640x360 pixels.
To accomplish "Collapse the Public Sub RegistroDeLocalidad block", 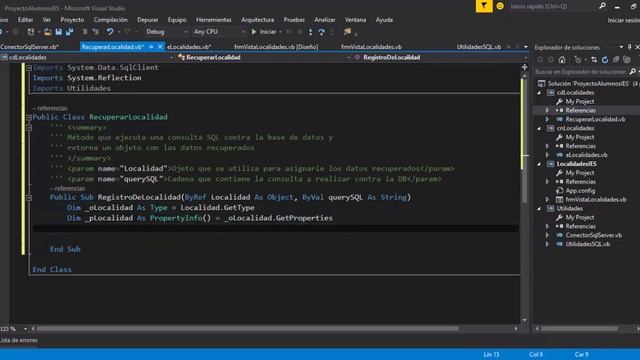I will tap(29, 198).
